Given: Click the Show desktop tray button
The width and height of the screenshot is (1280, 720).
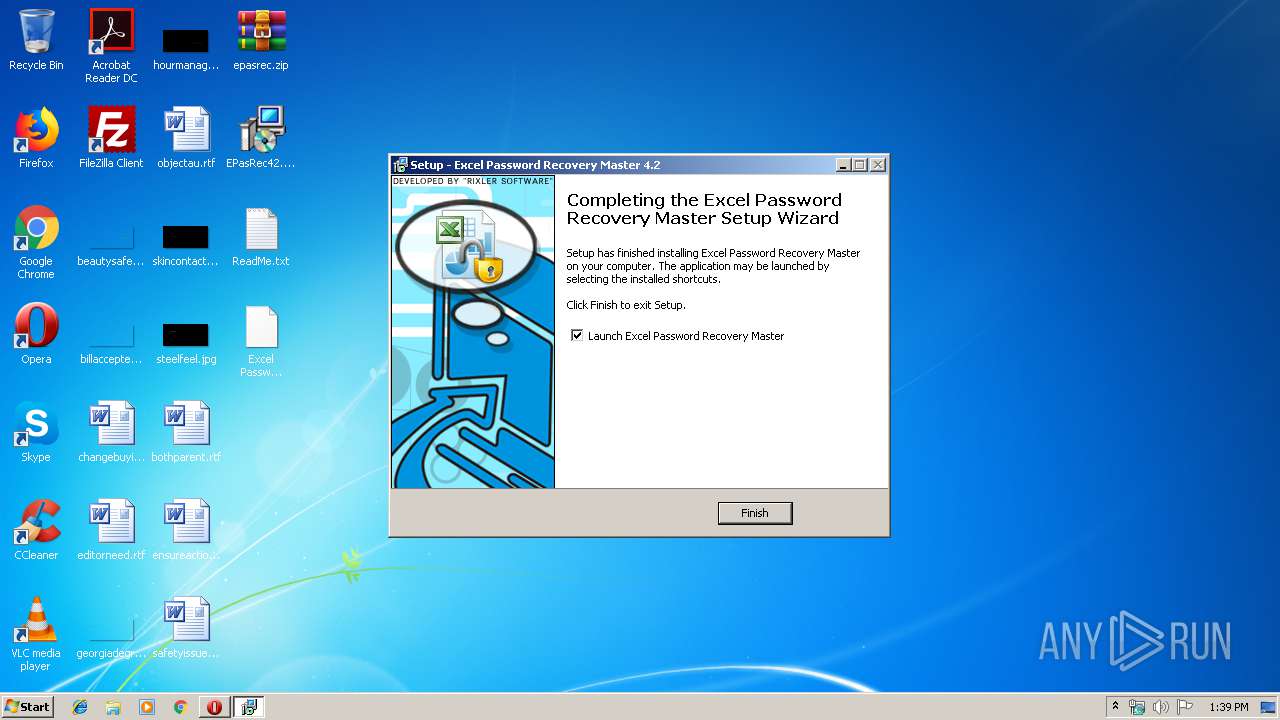Looking at the screenshot, I should click(1270, 707).
